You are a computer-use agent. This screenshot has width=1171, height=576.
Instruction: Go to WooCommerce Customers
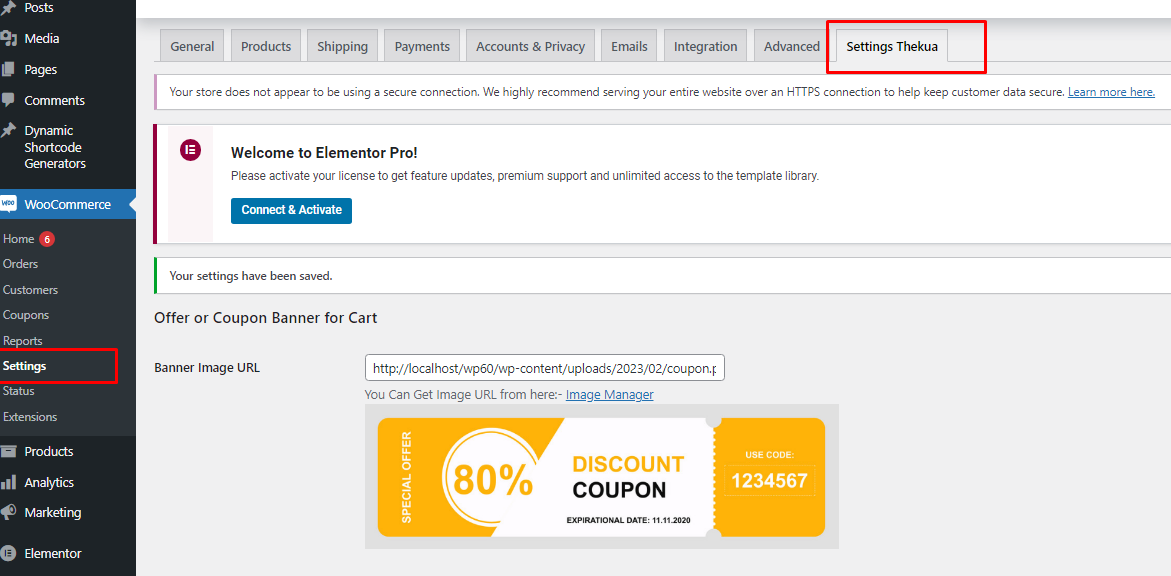[x=30, y=290]
